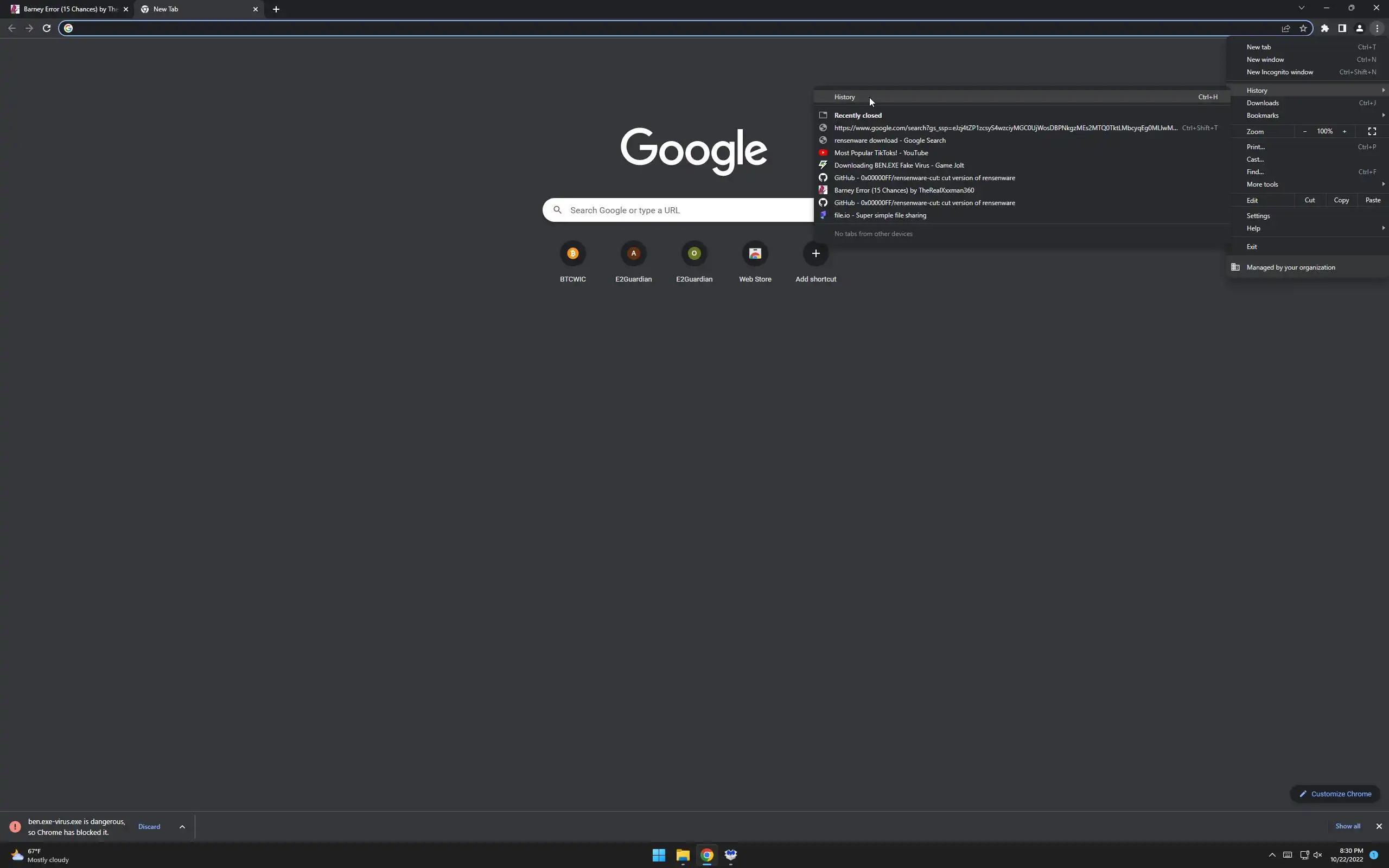Screen dimensions: 1389x868
Task: Reload the page with refresh icon
Action: tap(47, 28)
